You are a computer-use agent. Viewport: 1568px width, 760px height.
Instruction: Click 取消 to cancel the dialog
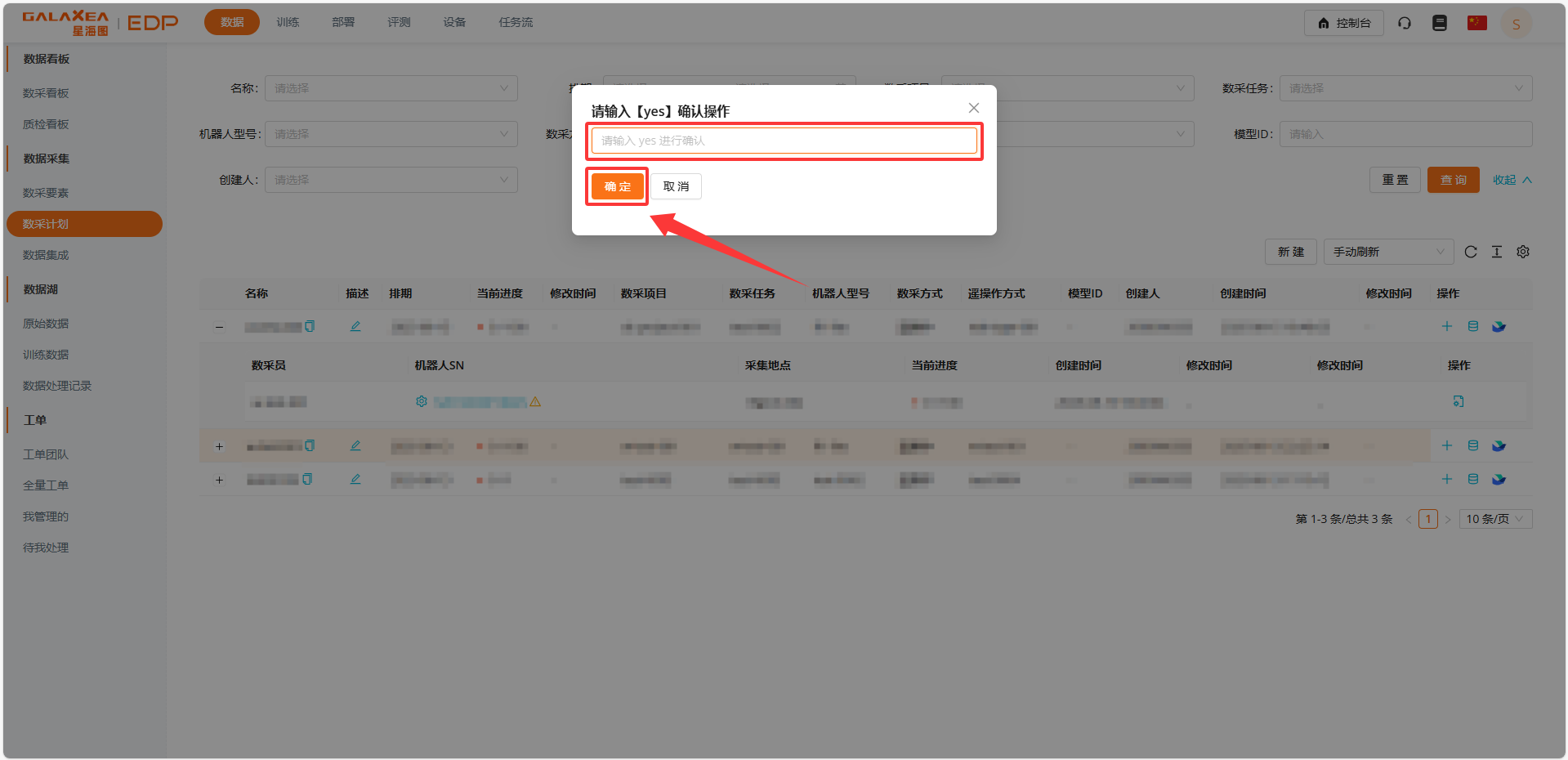pos(676,186)
